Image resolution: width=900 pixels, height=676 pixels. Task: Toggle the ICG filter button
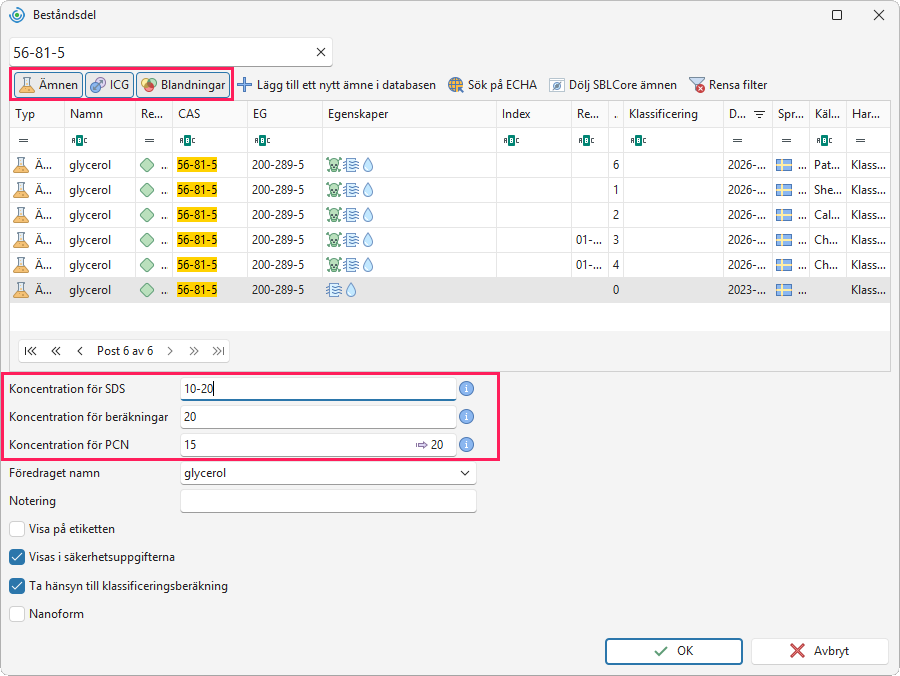click(x=110, y=85)
